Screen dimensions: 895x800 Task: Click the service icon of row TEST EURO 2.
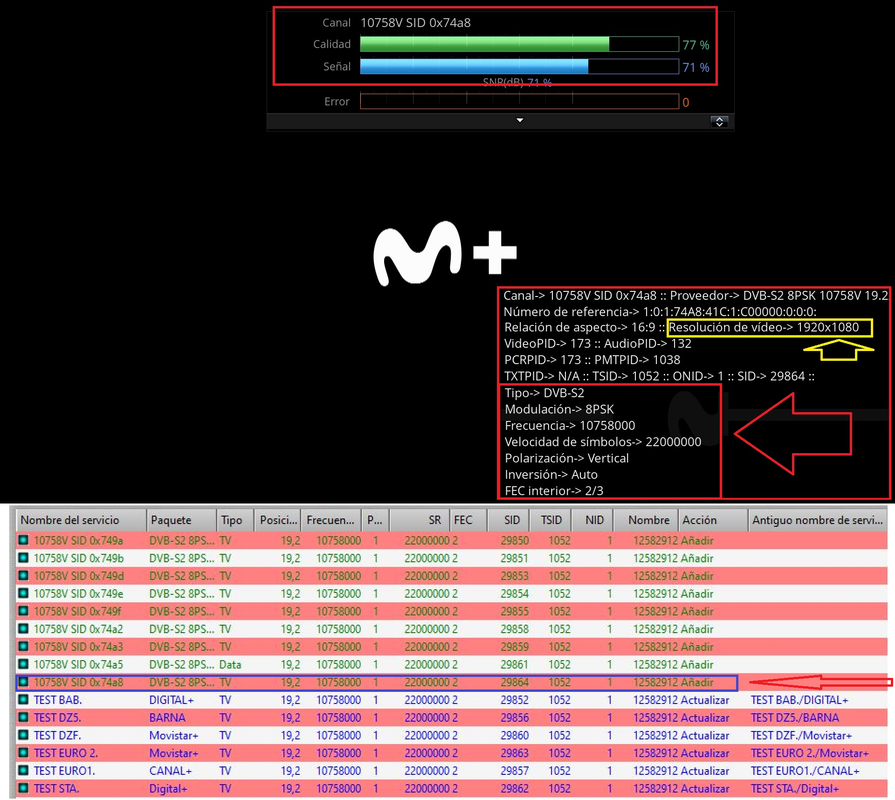23,752
